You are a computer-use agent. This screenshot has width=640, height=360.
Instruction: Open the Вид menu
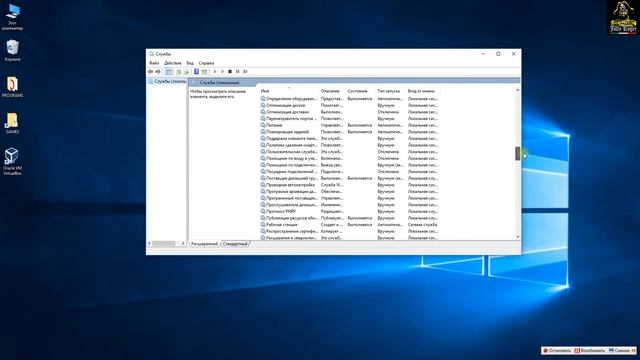point(190,63)
